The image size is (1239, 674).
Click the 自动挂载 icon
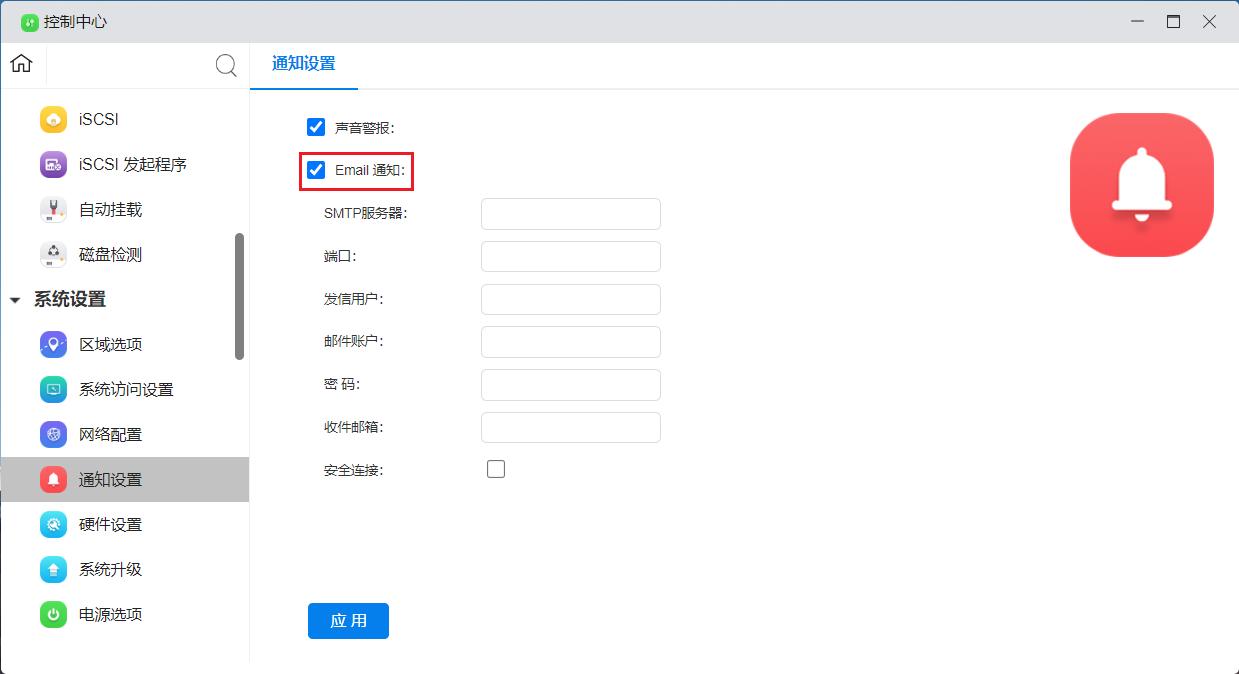pos(53,209)
